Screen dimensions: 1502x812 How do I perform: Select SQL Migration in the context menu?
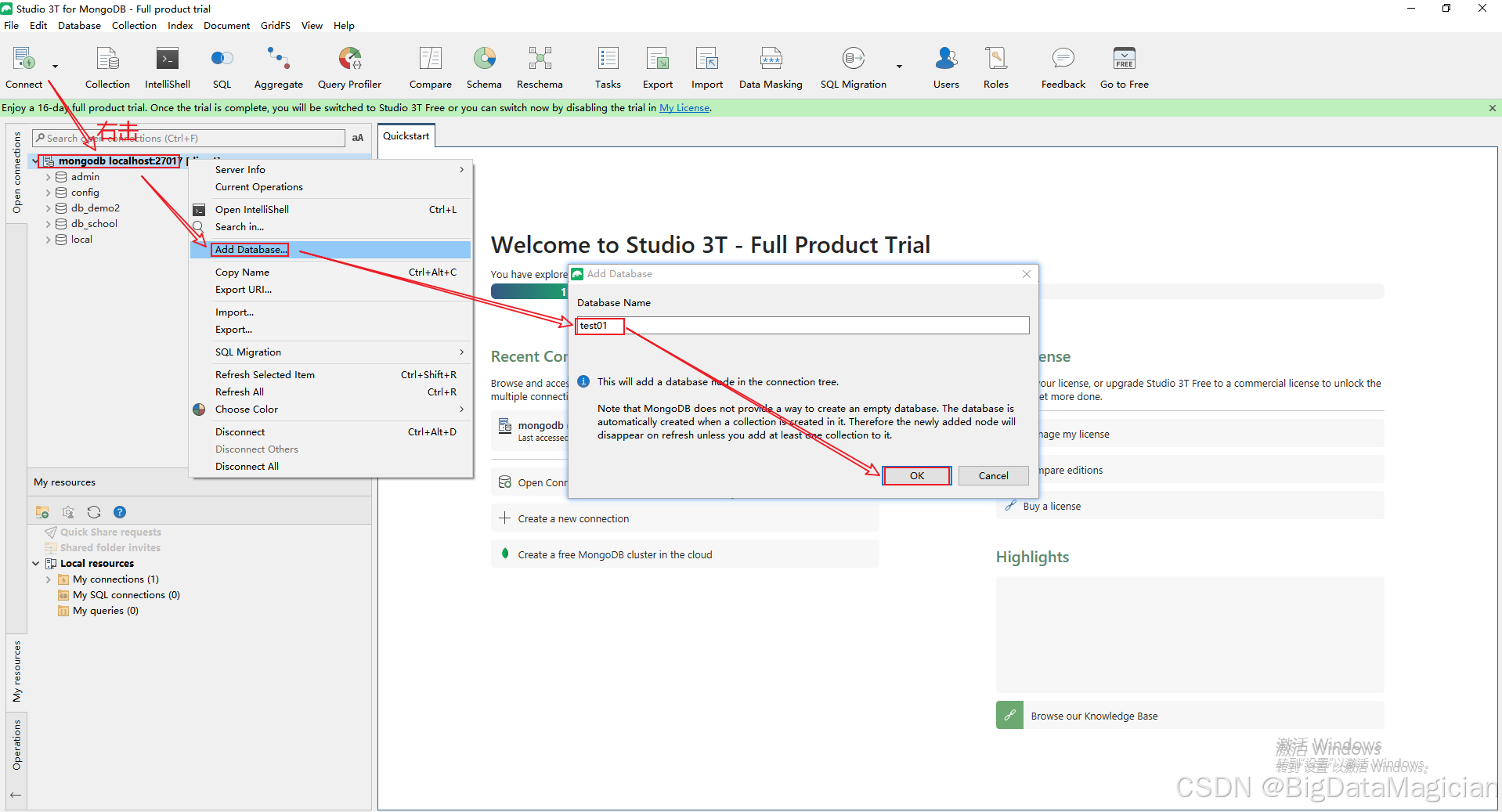(x=330, y=352)
